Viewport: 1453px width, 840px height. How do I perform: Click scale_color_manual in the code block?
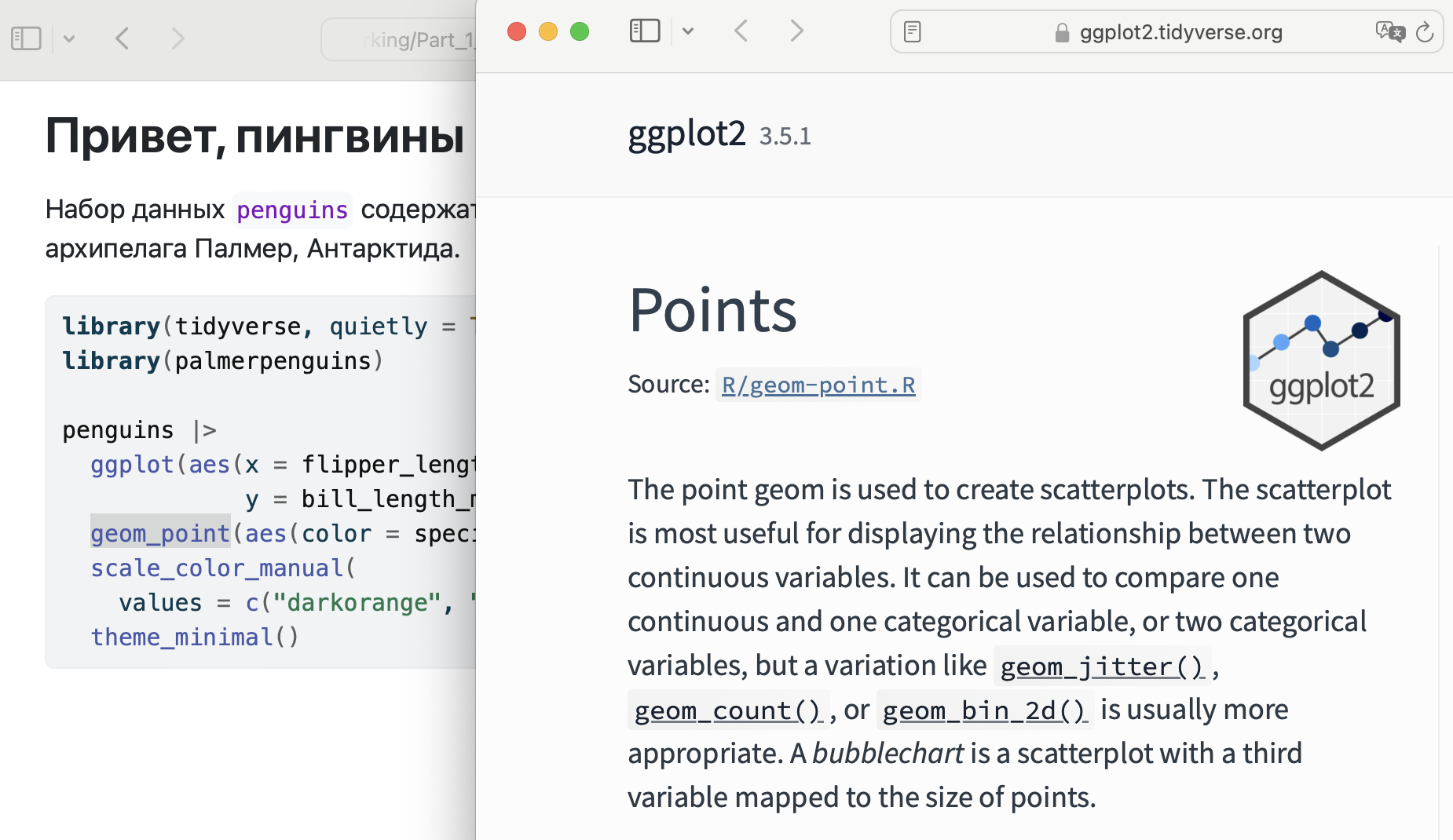[x=217, y=568]
